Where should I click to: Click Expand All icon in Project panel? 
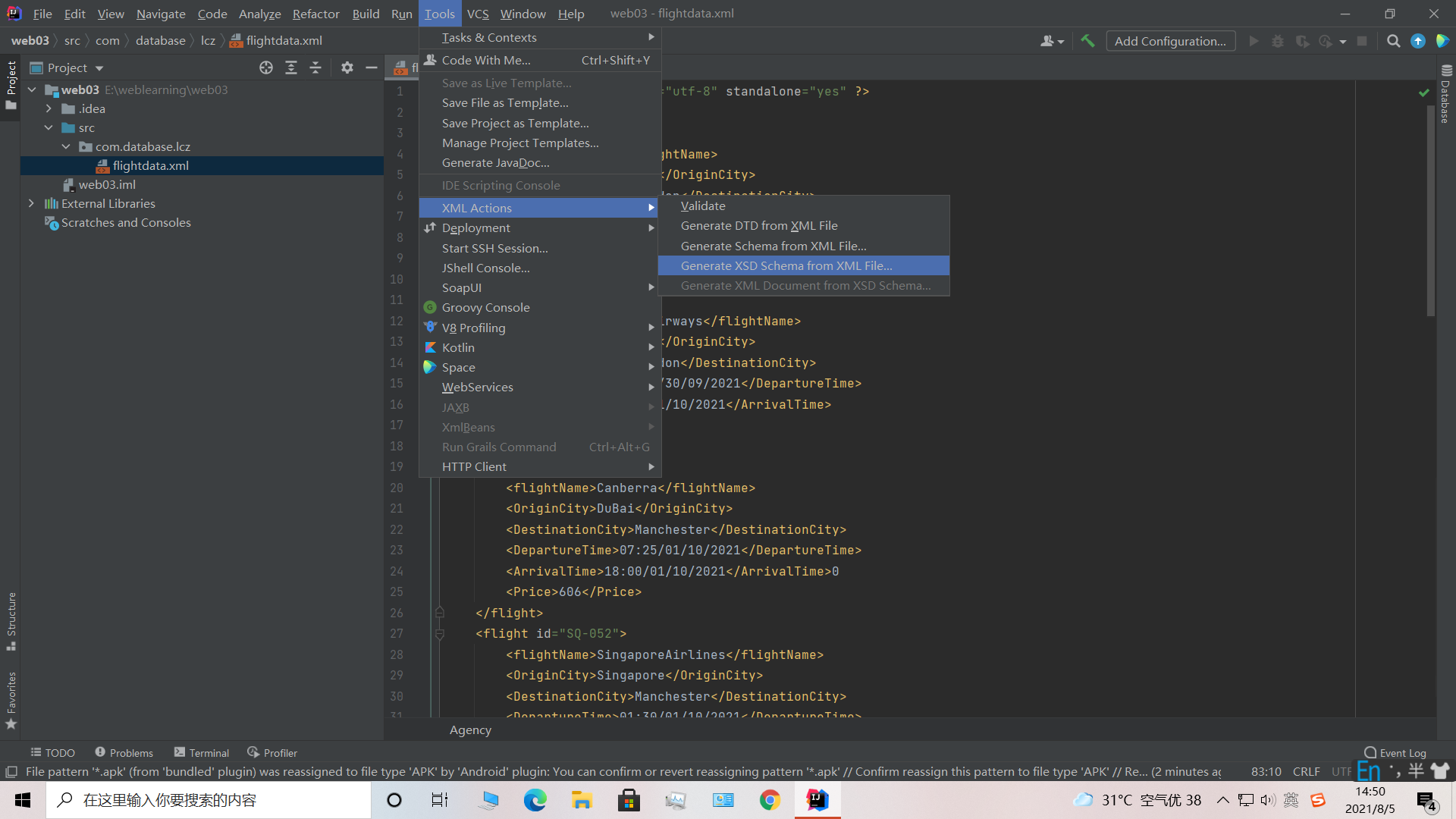point(290,67)
